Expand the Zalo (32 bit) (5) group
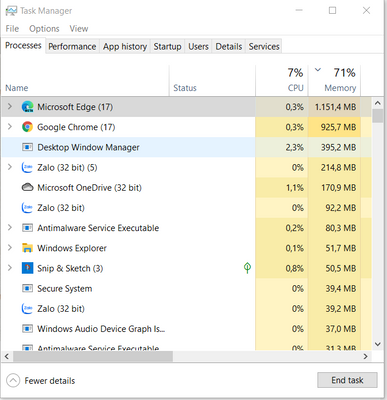Screen dimensions: 387x400 (x=10, y=167)
